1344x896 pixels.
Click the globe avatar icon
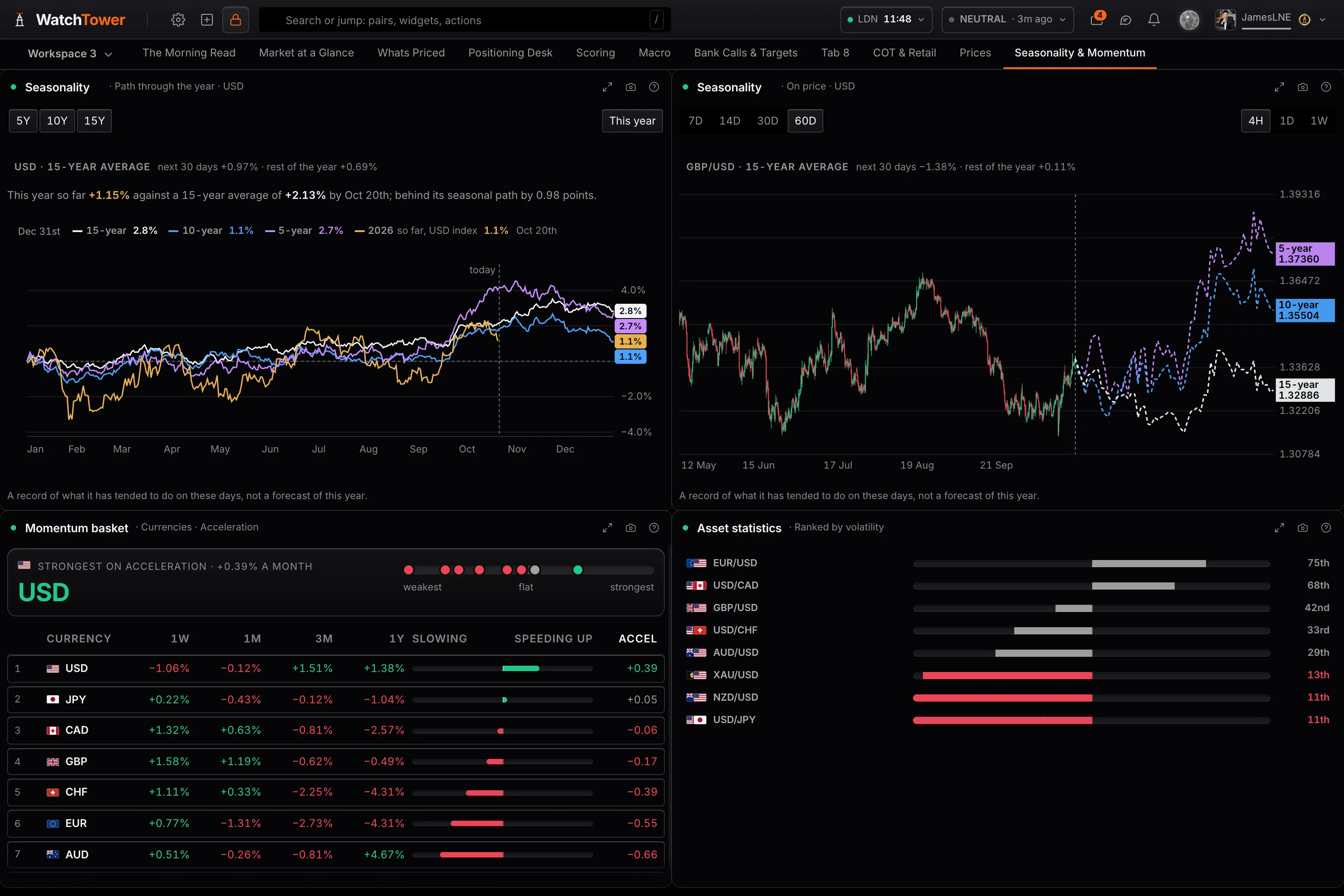[x=1189, y=20]
